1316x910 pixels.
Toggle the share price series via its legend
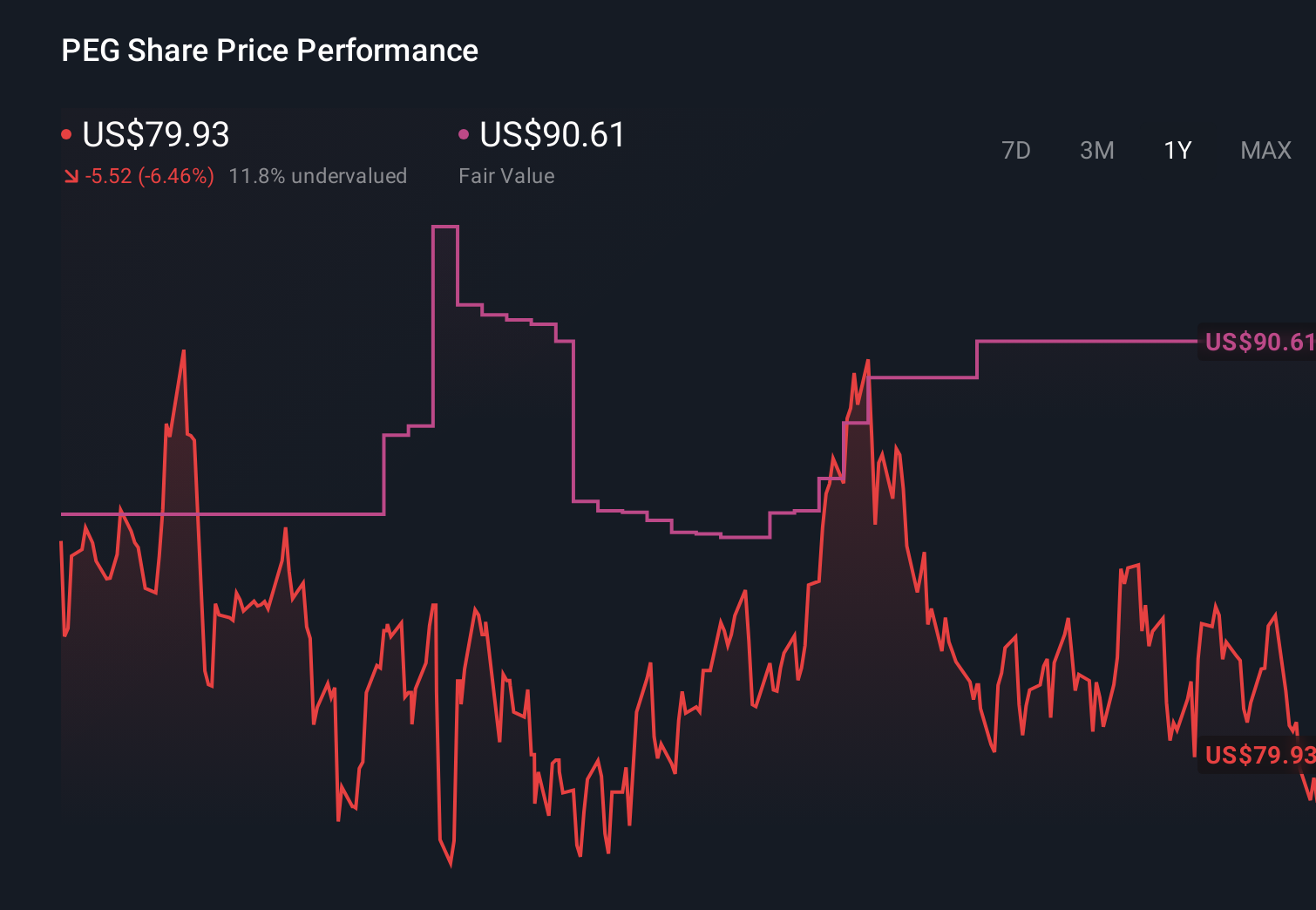(x=154, y=135)
